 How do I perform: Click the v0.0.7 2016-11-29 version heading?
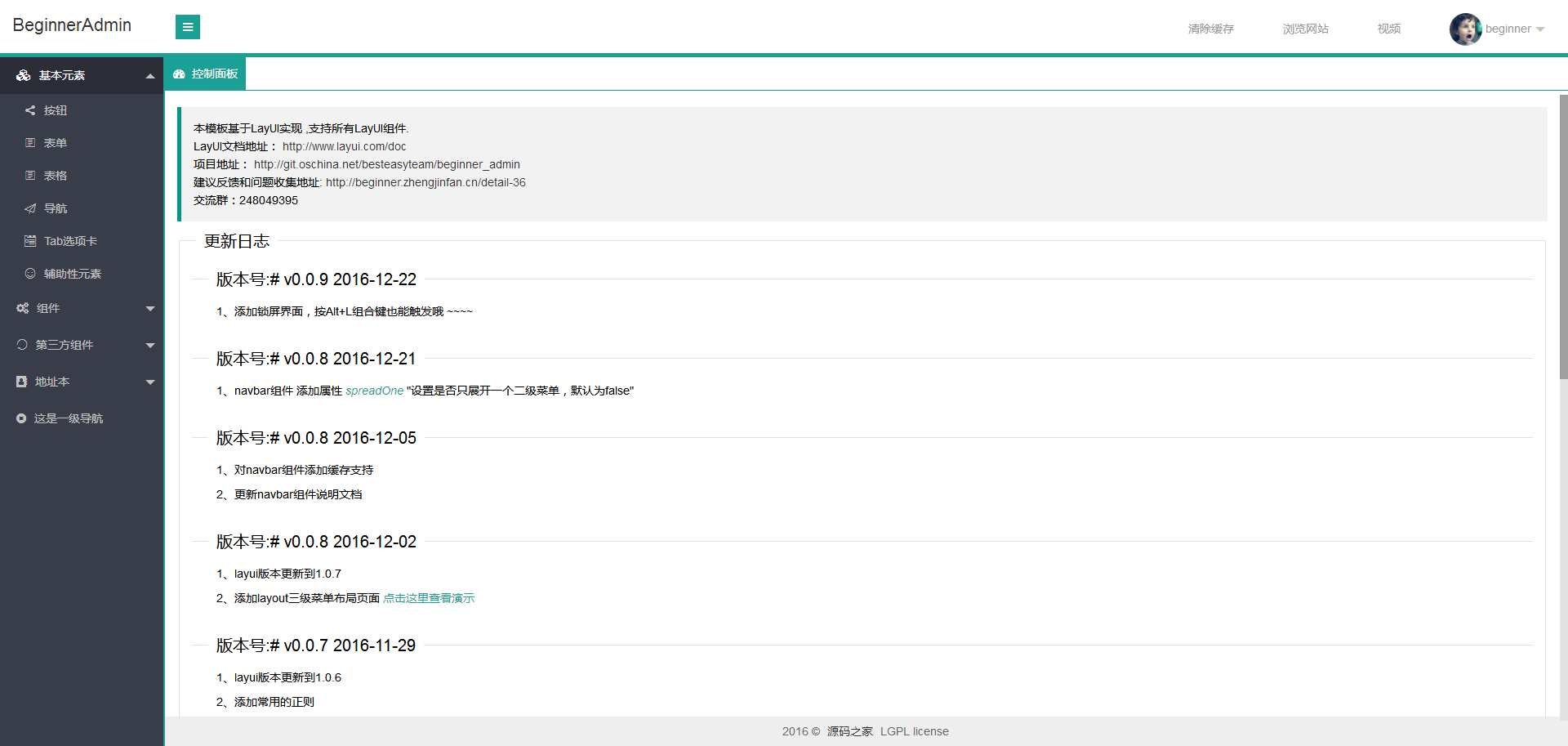pyautogui.click(x=316, y=645)
